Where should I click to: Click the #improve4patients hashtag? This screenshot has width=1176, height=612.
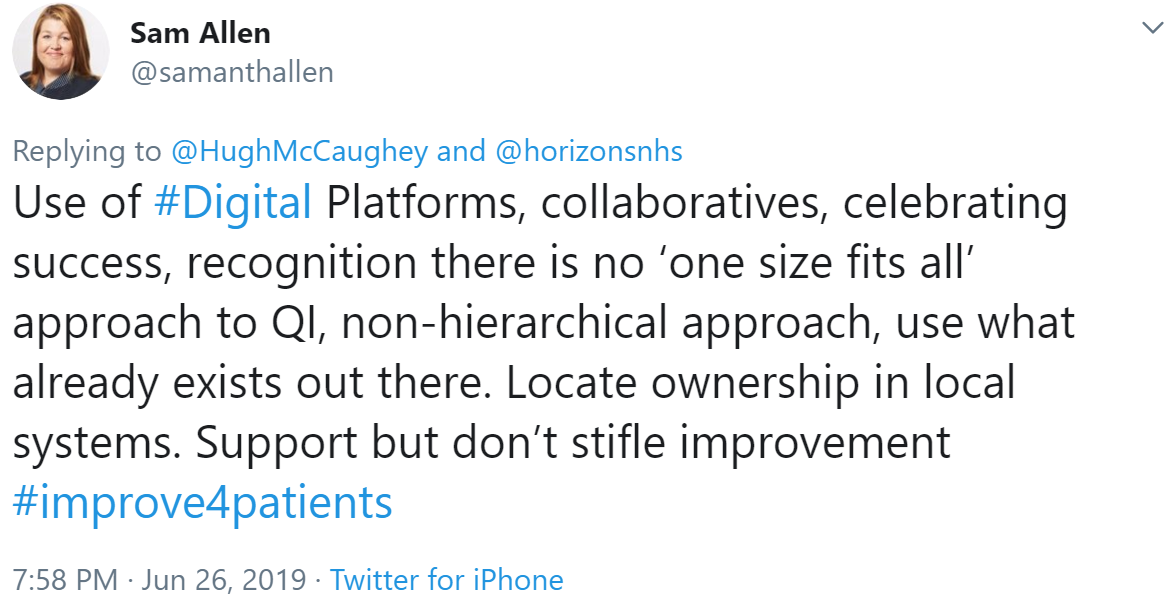202,502
